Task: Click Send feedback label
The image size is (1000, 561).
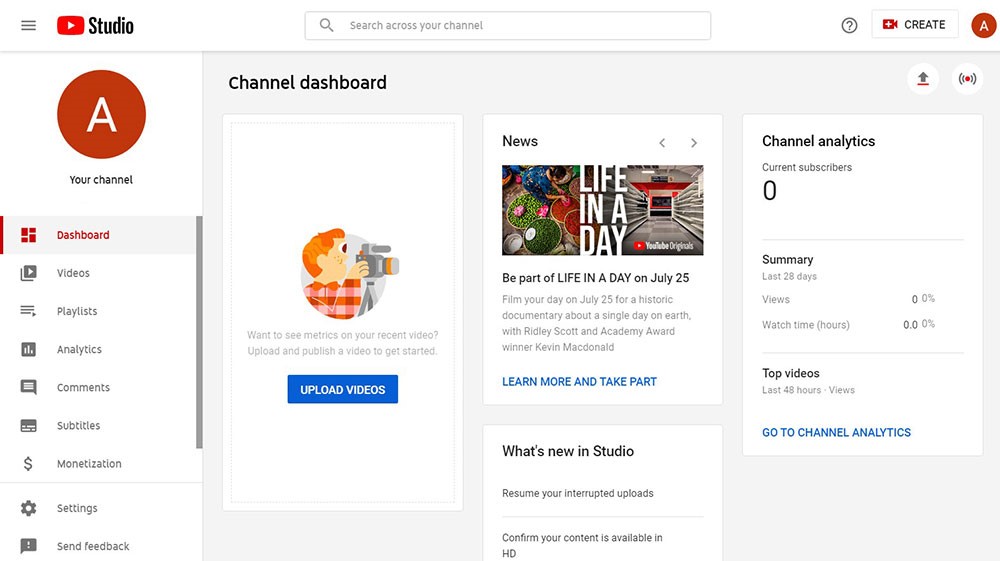Action: (x=93, y=546)
